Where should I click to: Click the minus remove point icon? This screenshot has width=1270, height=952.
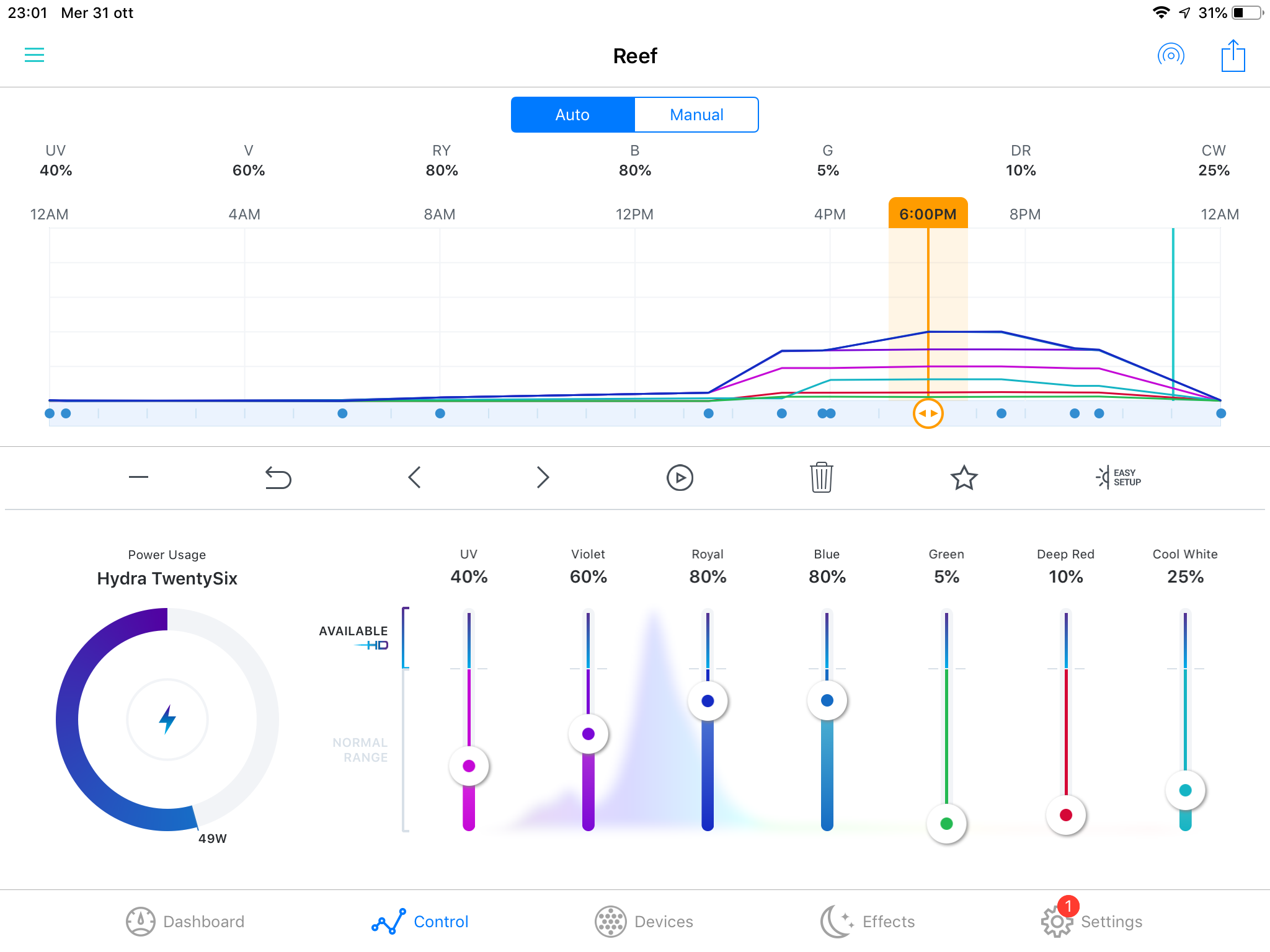(x=138, y=477)
